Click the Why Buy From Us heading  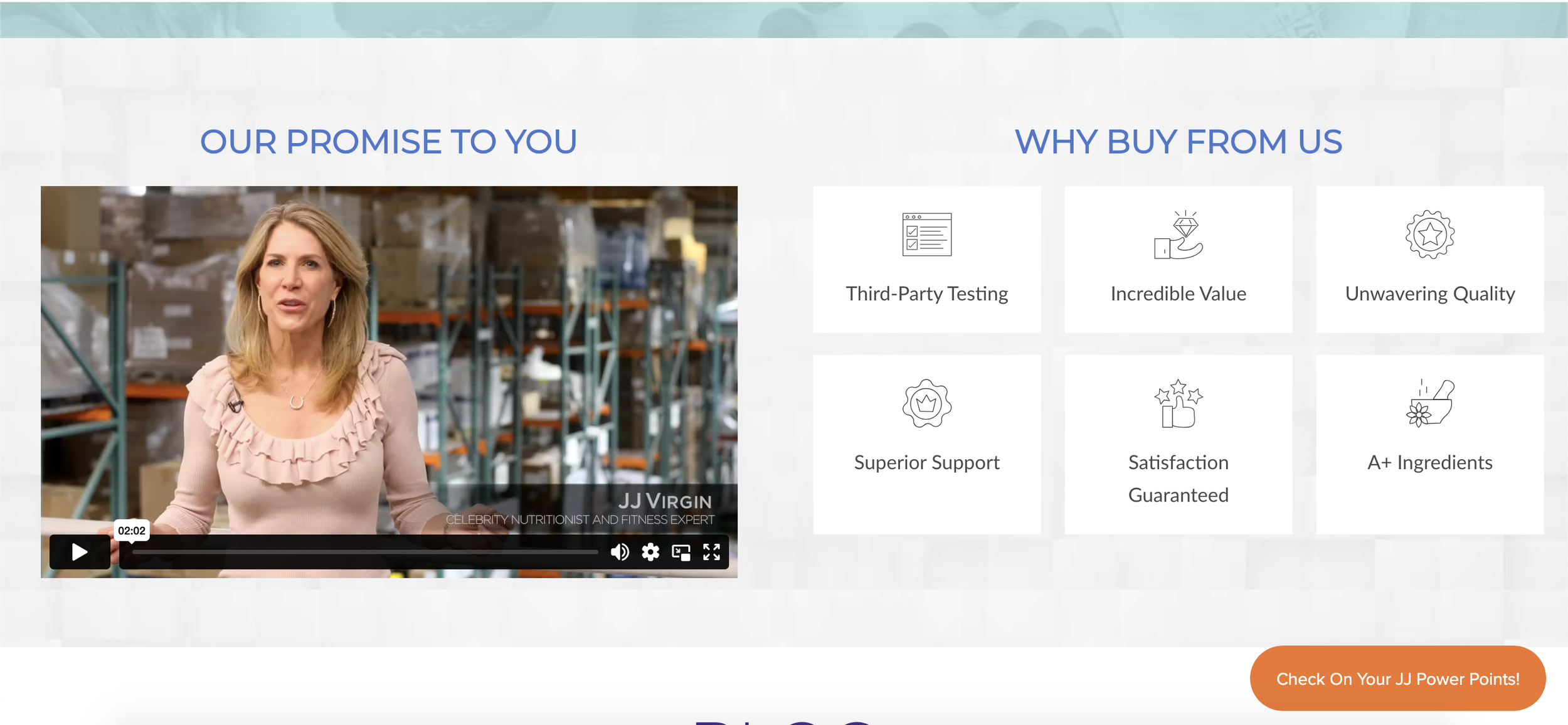coord(1179,142)
